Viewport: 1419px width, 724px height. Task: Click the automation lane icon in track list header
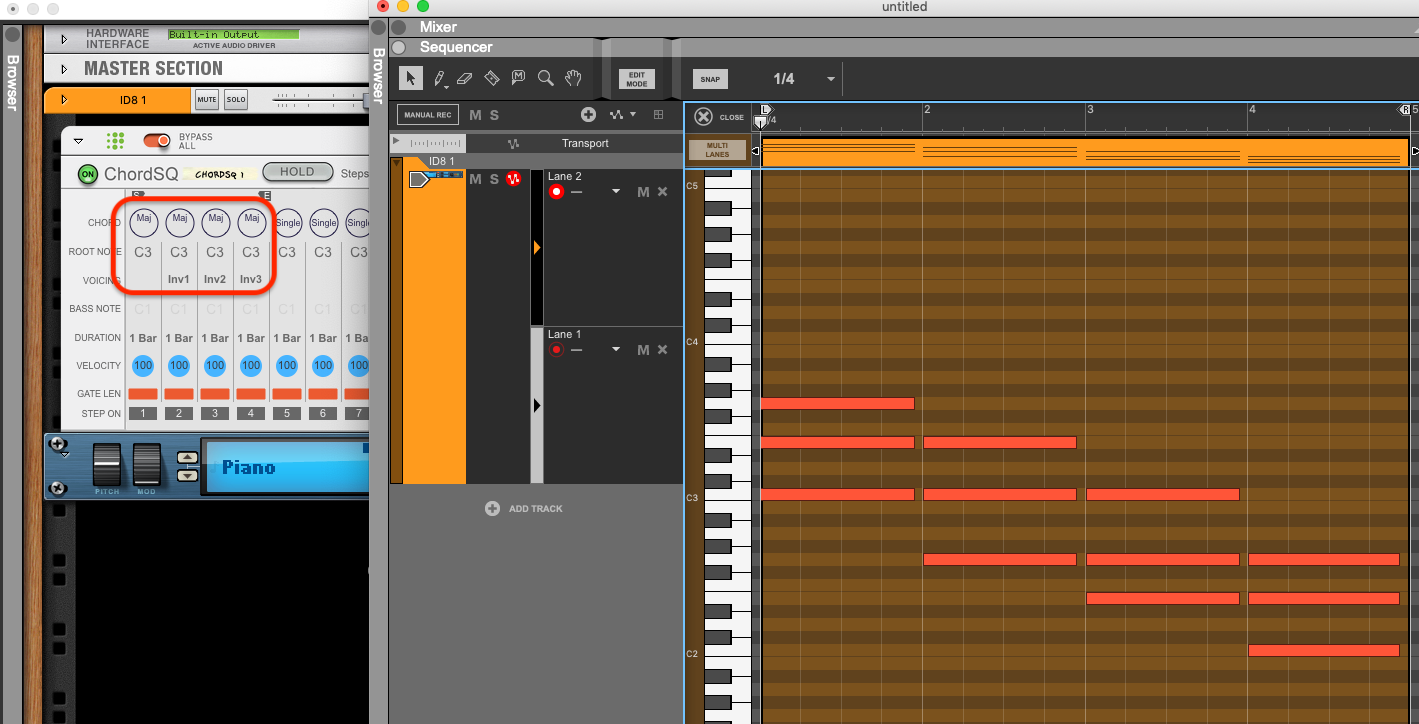(616, 115)
